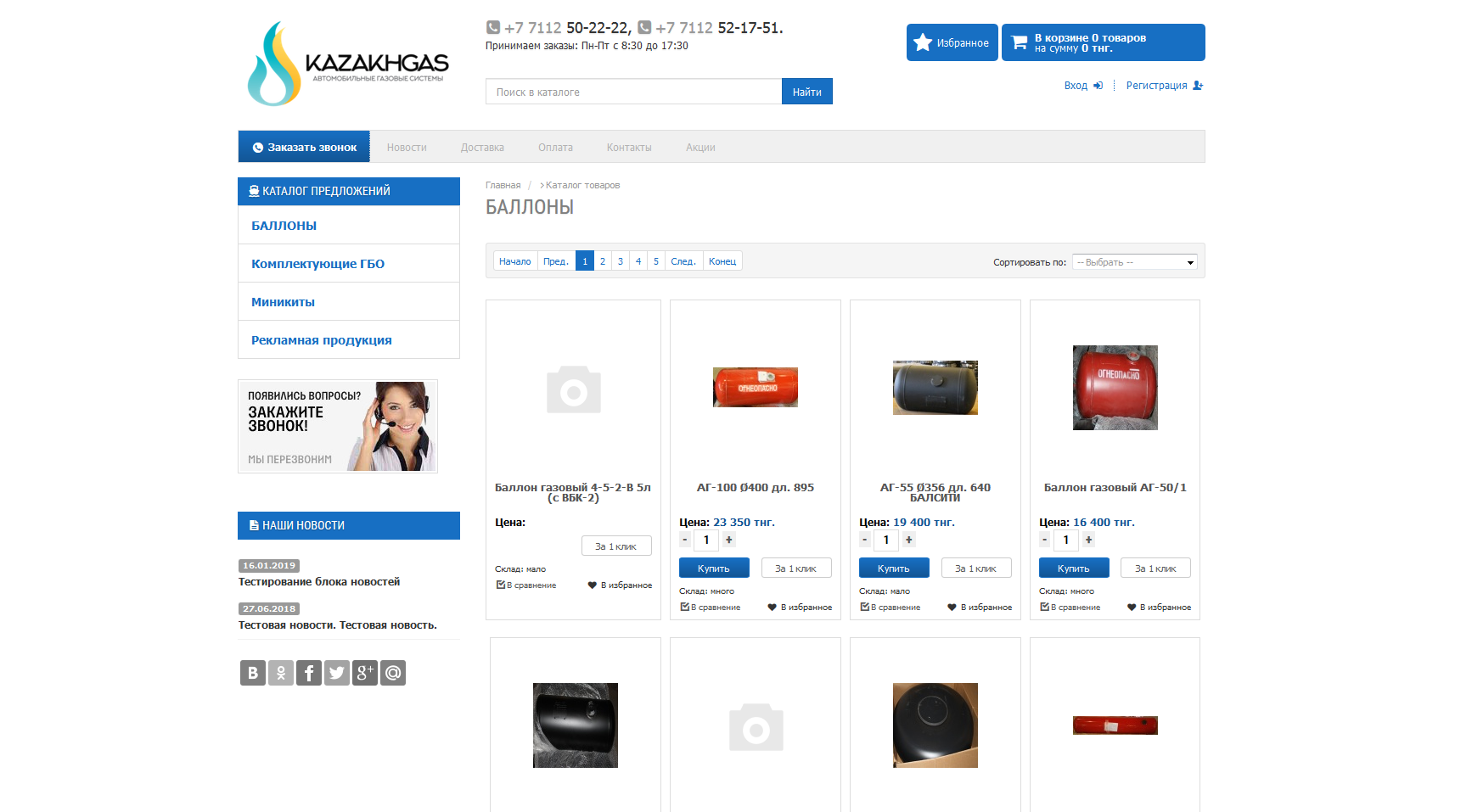Click the След. pagination link
Viewport: 1472px width, 812px height.
(x=683, y=261)
